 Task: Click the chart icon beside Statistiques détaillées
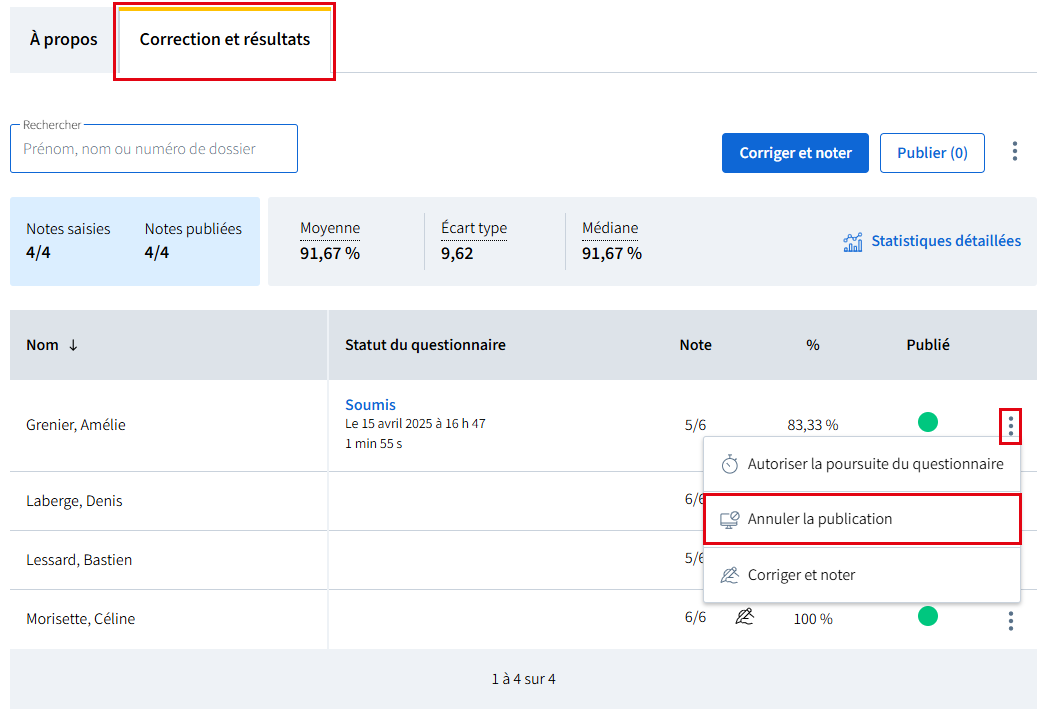click(853, 241)
